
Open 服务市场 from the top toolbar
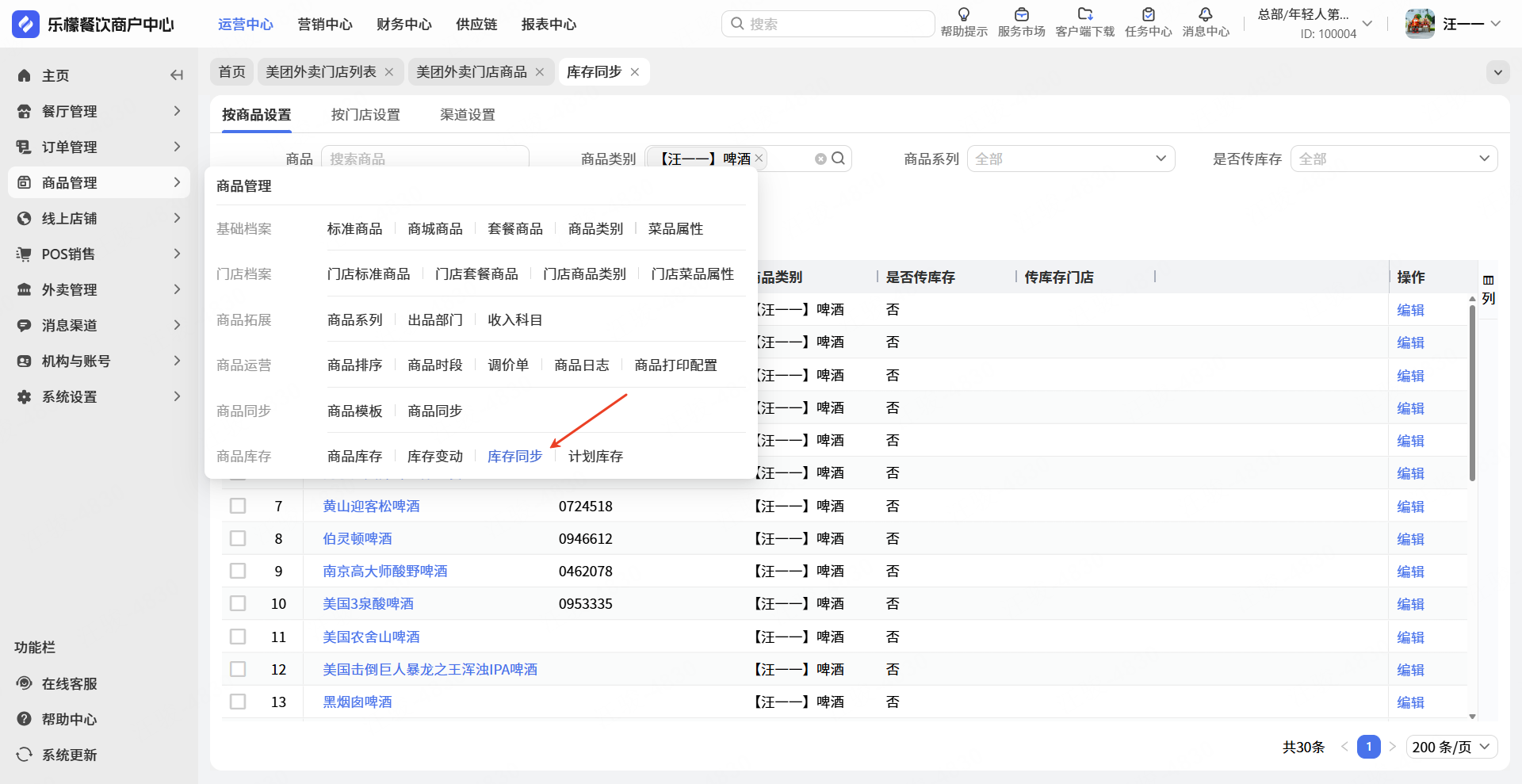(1021, 15)
